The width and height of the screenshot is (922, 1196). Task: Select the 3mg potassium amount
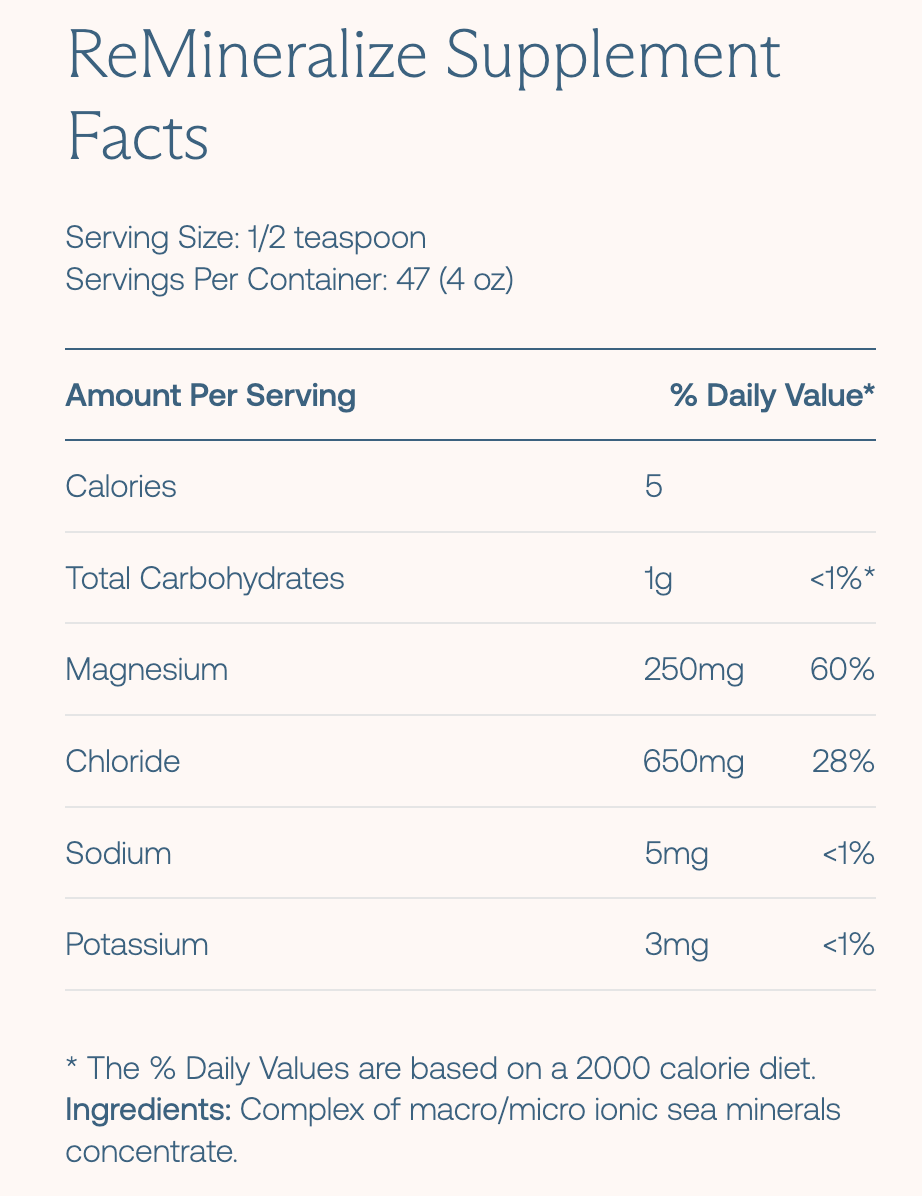point(677,946)
